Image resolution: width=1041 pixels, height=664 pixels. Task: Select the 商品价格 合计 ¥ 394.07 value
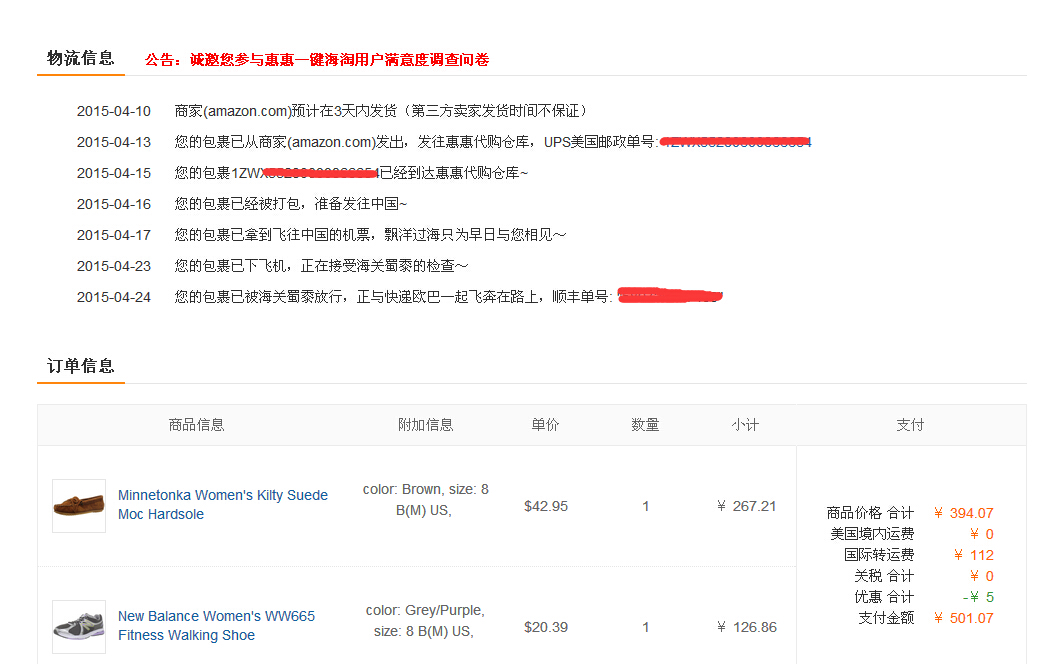(963, 513)
